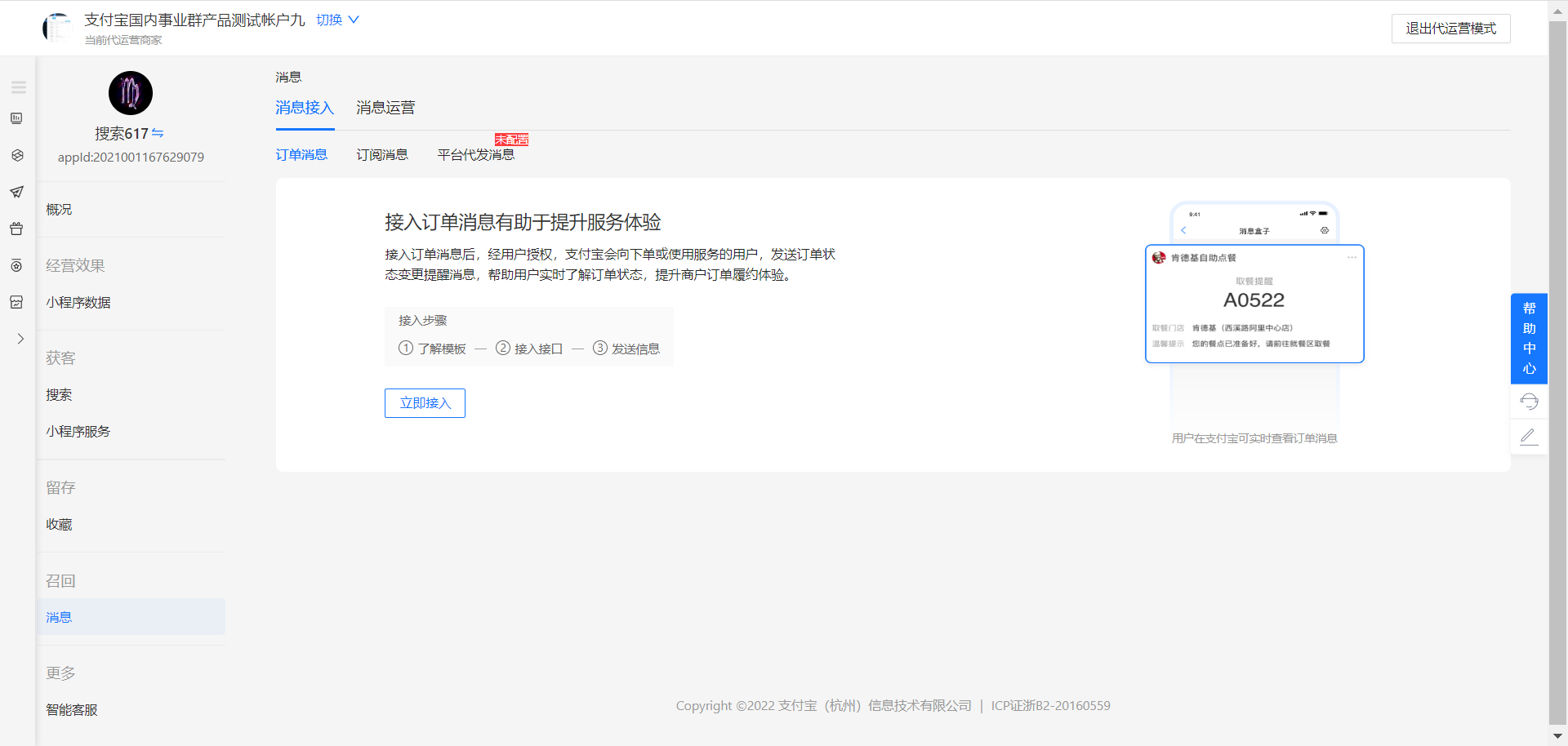1568x746 pixels.
Task: Open the 帮助中心 floating panel
Action: pos(1529,339)
